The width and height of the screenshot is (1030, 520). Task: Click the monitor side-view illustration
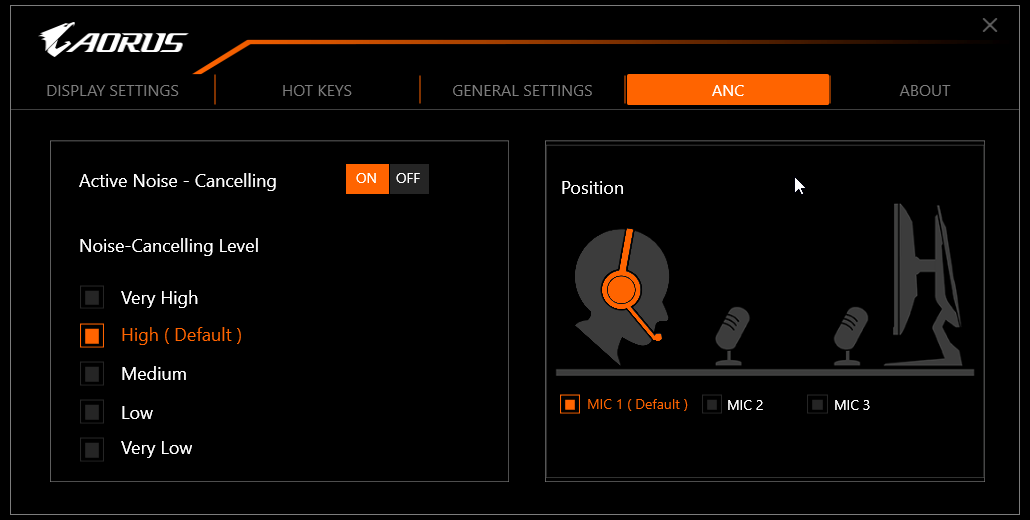pos(928,284)
